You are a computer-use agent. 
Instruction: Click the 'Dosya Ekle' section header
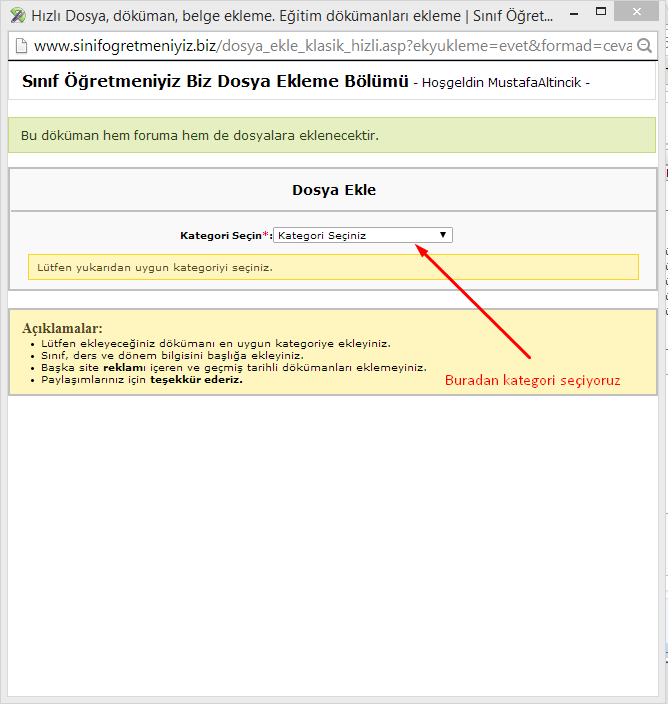(334, 190)
